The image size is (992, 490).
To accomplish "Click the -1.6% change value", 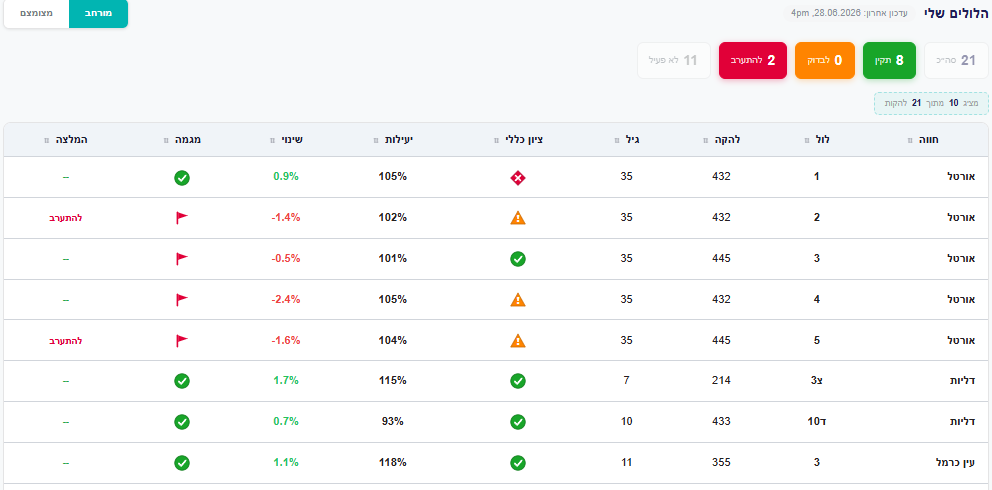I will pyautogui.click(x=285, y=340).
